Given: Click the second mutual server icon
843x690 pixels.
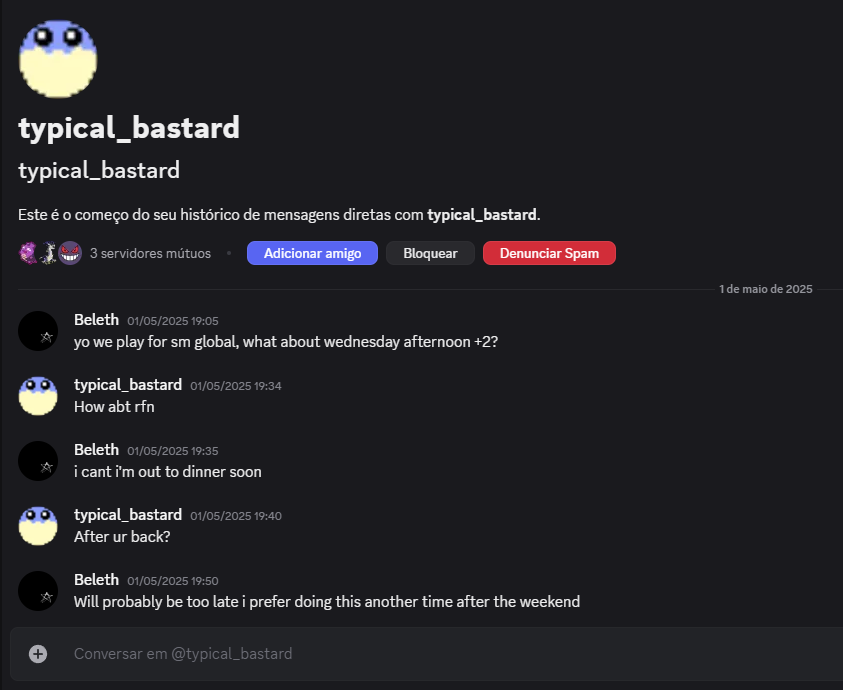Looking at the screenshot, I should point(48,253).
